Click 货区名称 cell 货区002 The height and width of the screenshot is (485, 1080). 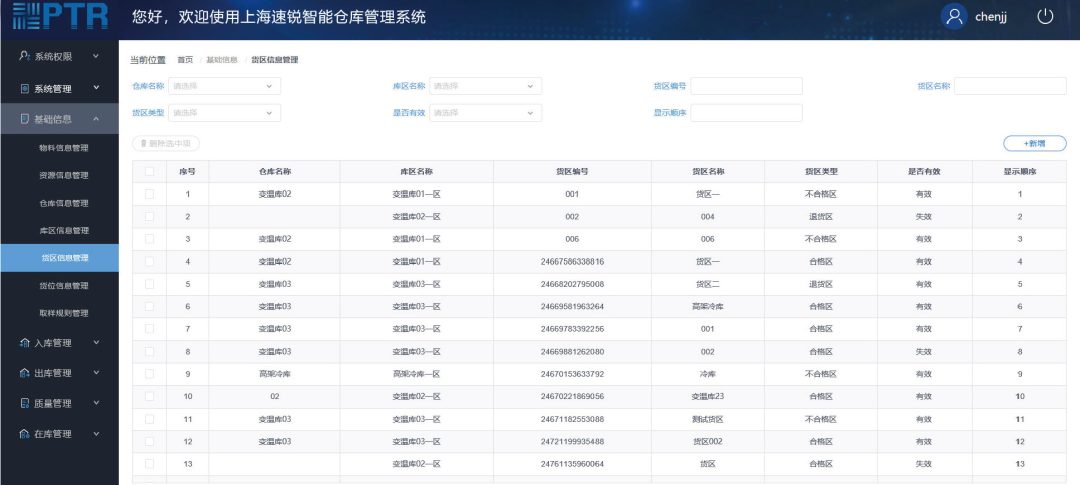coord(707,442)
